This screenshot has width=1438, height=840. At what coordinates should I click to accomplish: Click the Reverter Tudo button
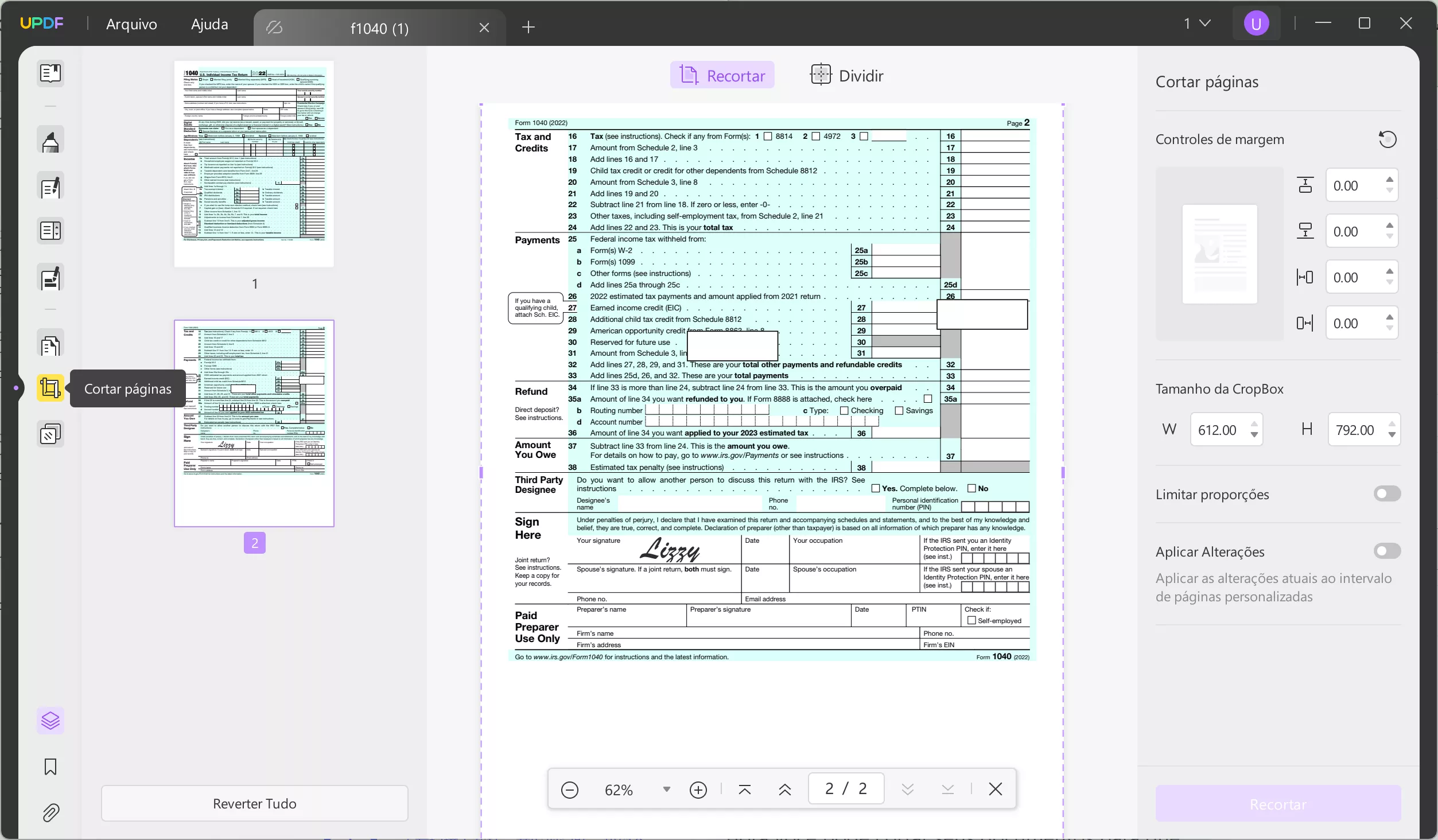click(254, 803)
